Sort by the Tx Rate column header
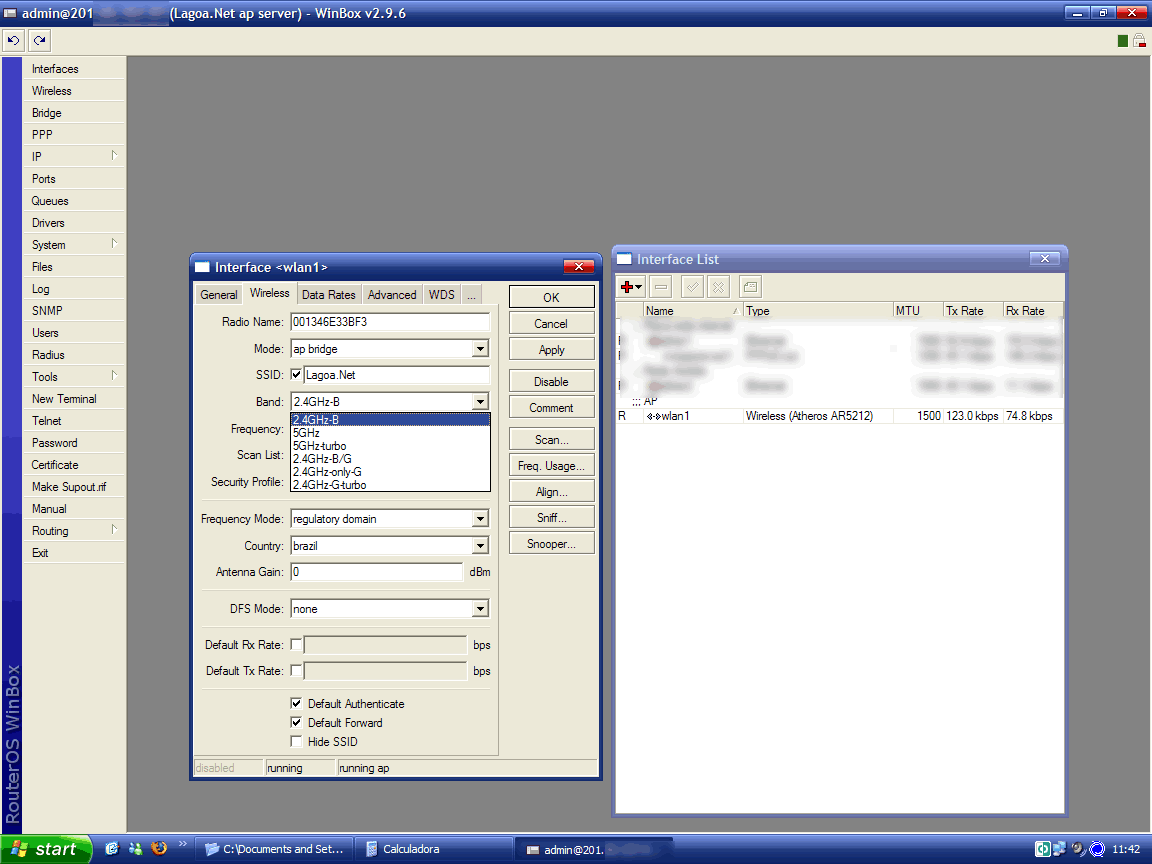1152x864 pixels. click(972, 311)
